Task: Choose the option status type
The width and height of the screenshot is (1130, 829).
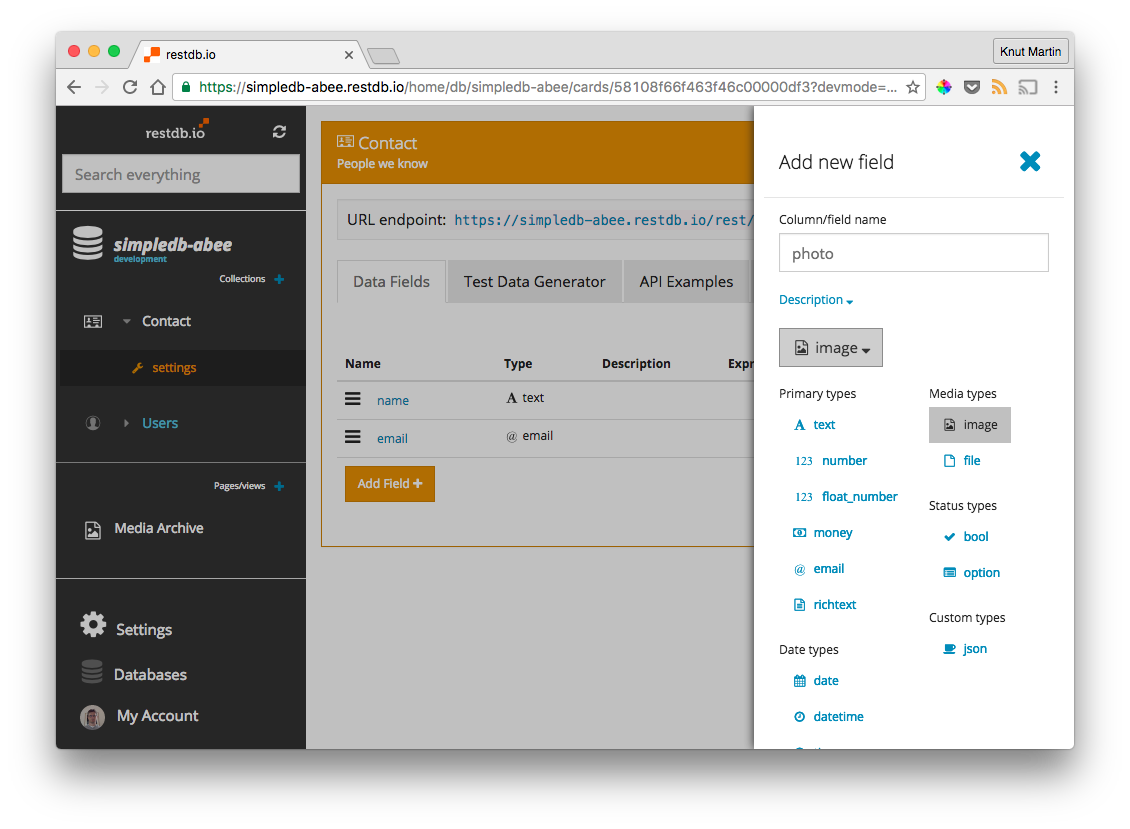Action: click(x=971, y=572)
